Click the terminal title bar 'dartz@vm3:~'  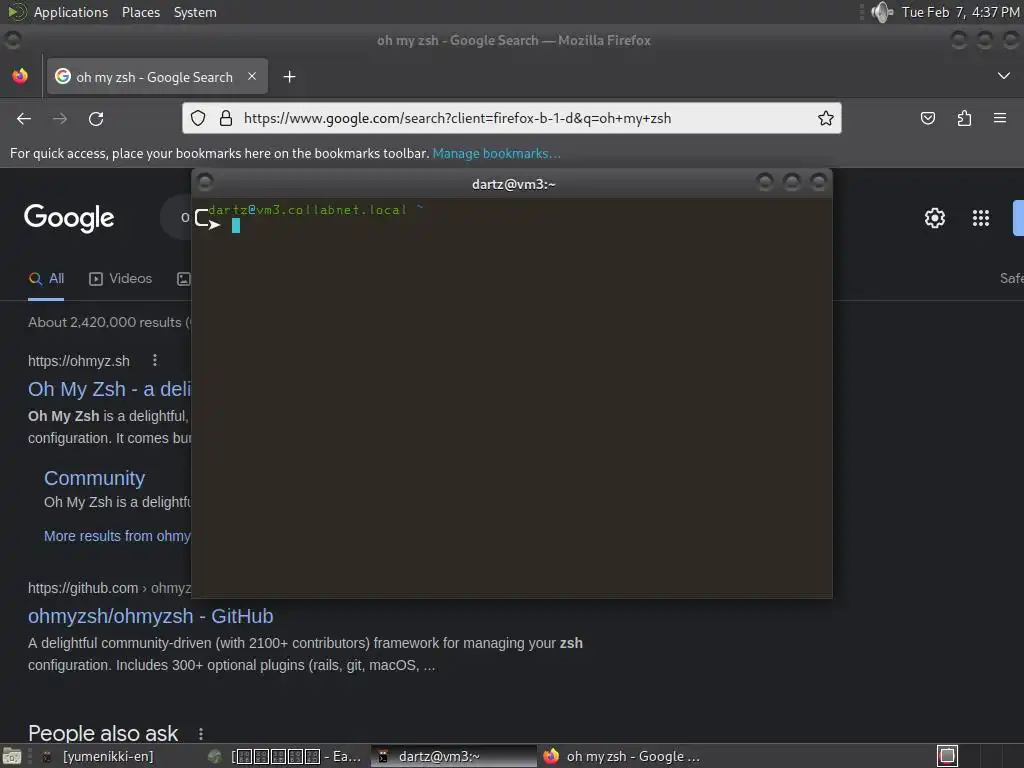point(513,184)
